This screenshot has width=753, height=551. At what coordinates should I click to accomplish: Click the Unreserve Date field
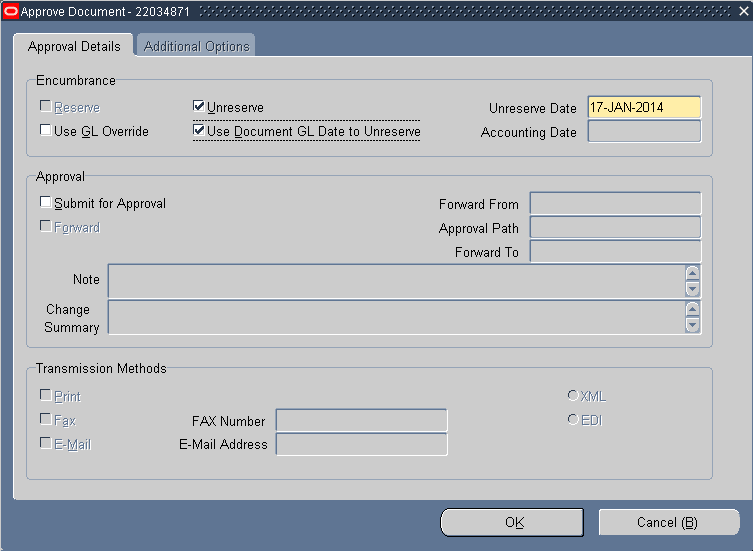pyautogui.click(x=644, y=107)
